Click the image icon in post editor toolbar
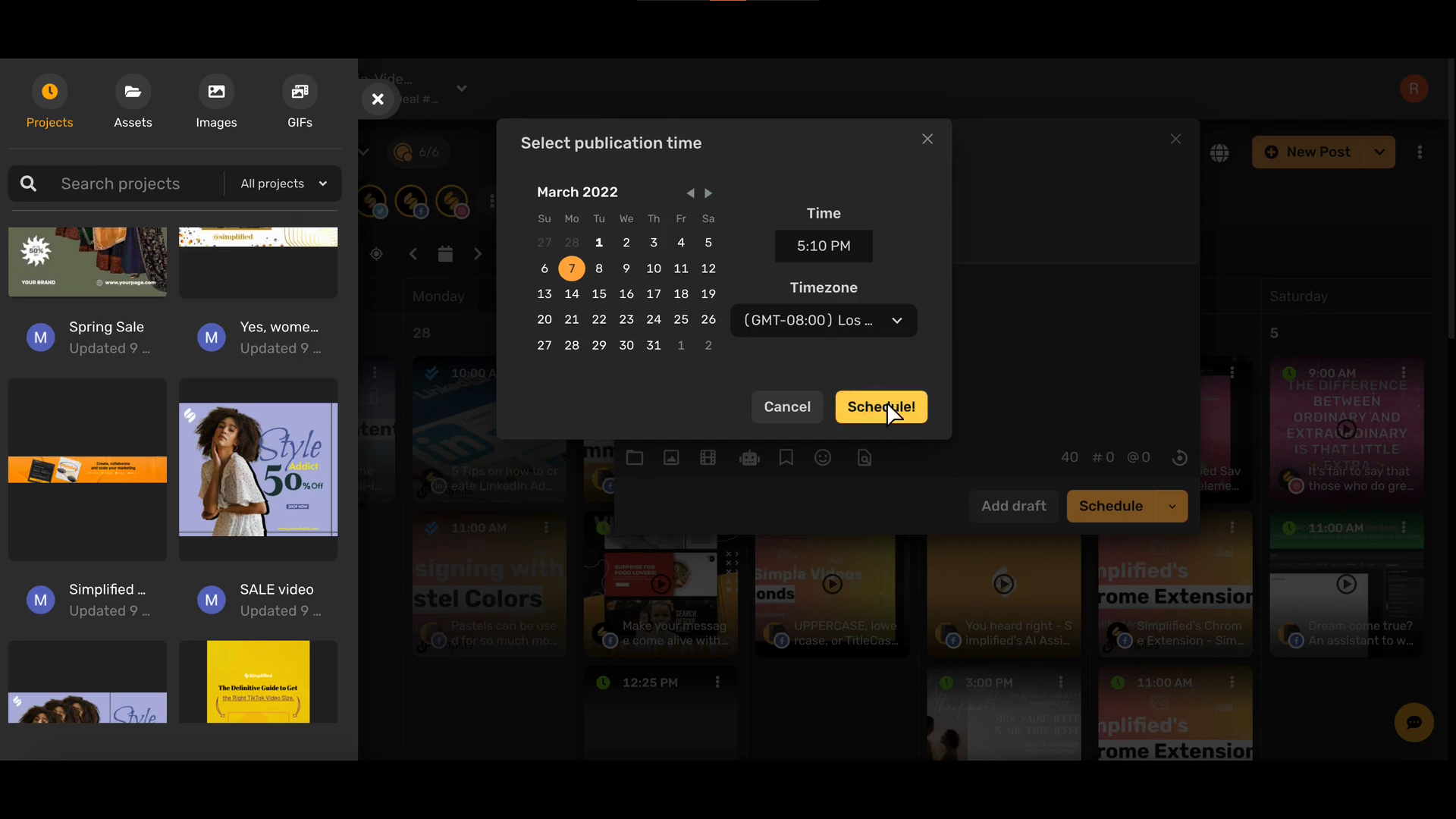 671,457
